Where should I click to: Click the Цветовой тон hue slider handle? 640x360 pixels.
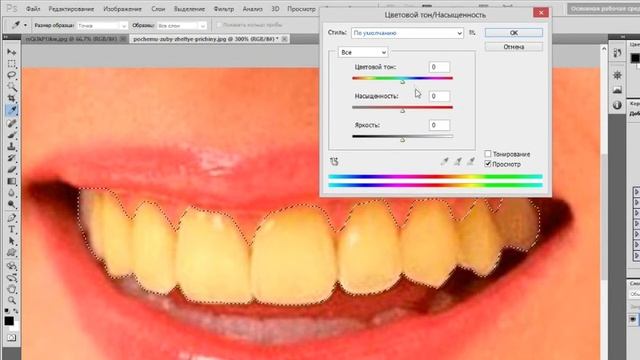tap(402, 82)
